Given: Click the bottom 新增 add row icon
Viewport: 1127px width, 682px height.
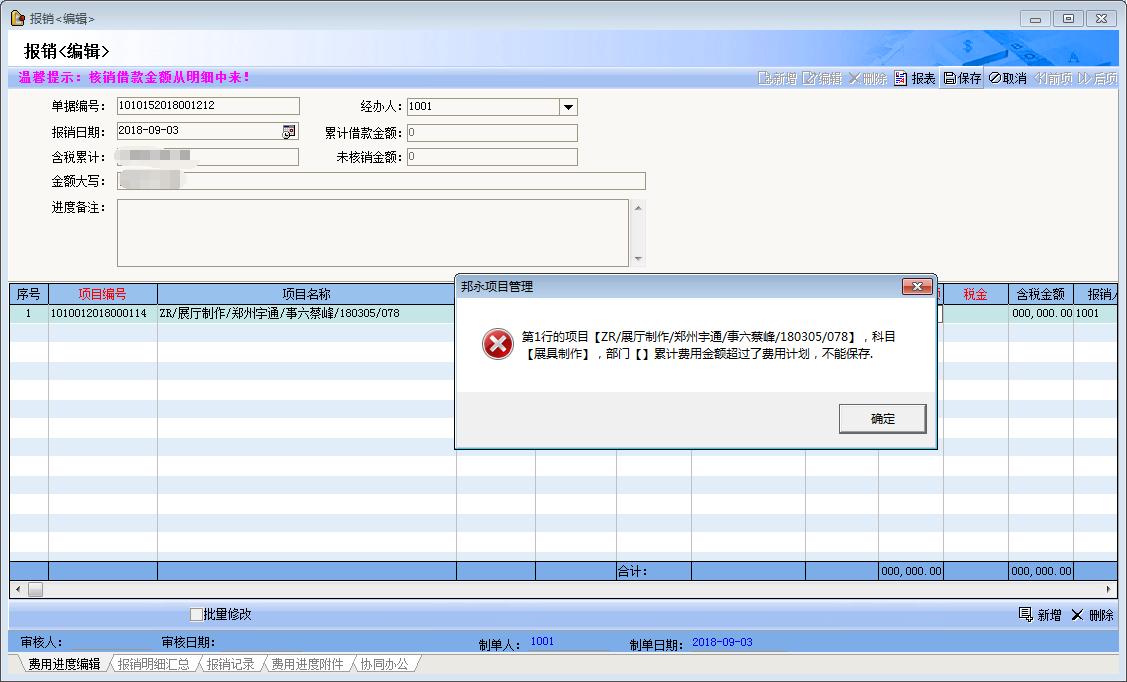Looking at the screenshot, I should pyautogui.click(x=1025, y=614).
